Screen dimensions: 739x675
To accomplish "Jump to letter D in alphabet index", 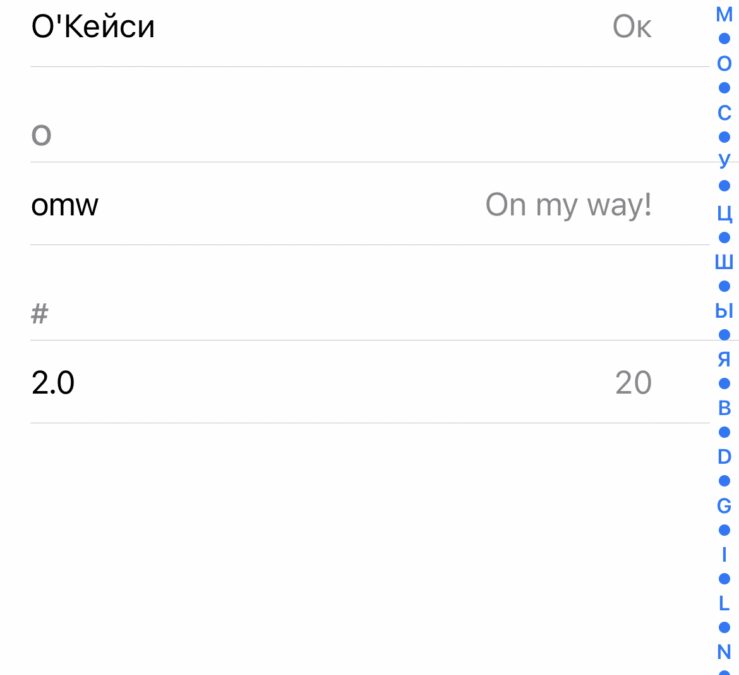I will coord(724,457).
